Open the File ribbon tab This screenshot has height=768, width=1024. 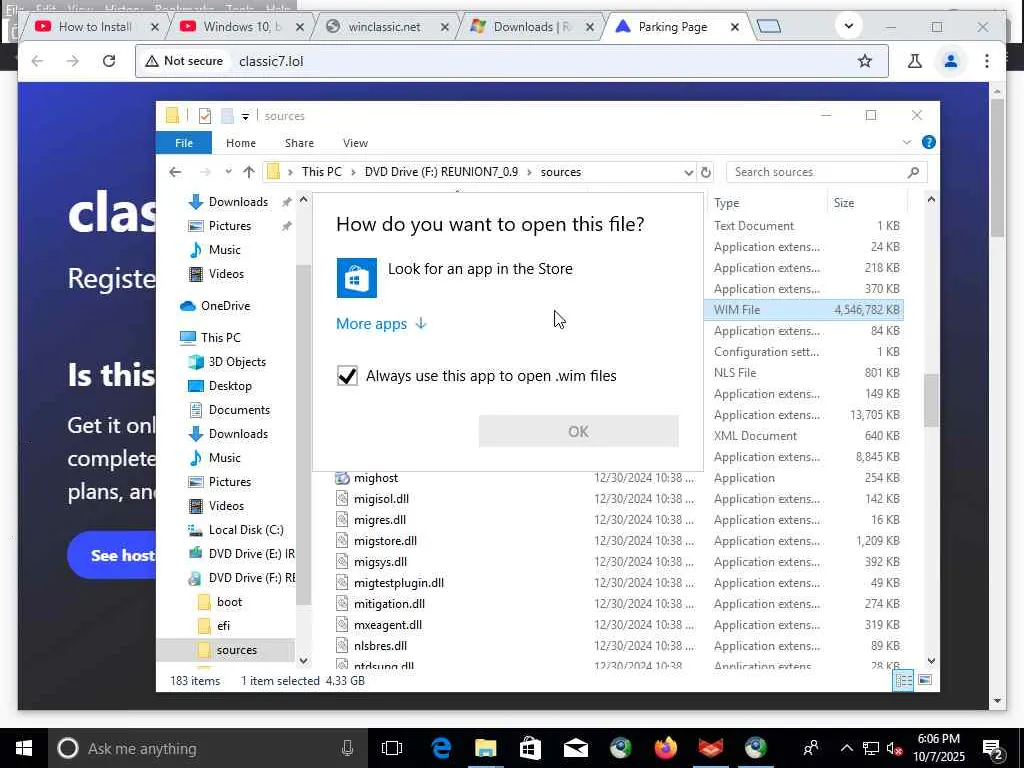(x=184, y=142)
